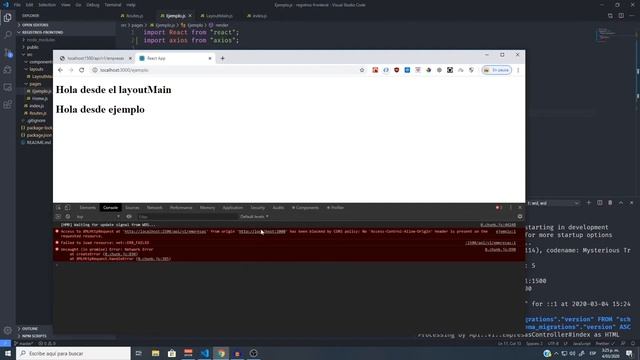Viewport: 640px width, 360px height.
Task: Close the localhost:1500 browser tab
Action: coord(130,58)
